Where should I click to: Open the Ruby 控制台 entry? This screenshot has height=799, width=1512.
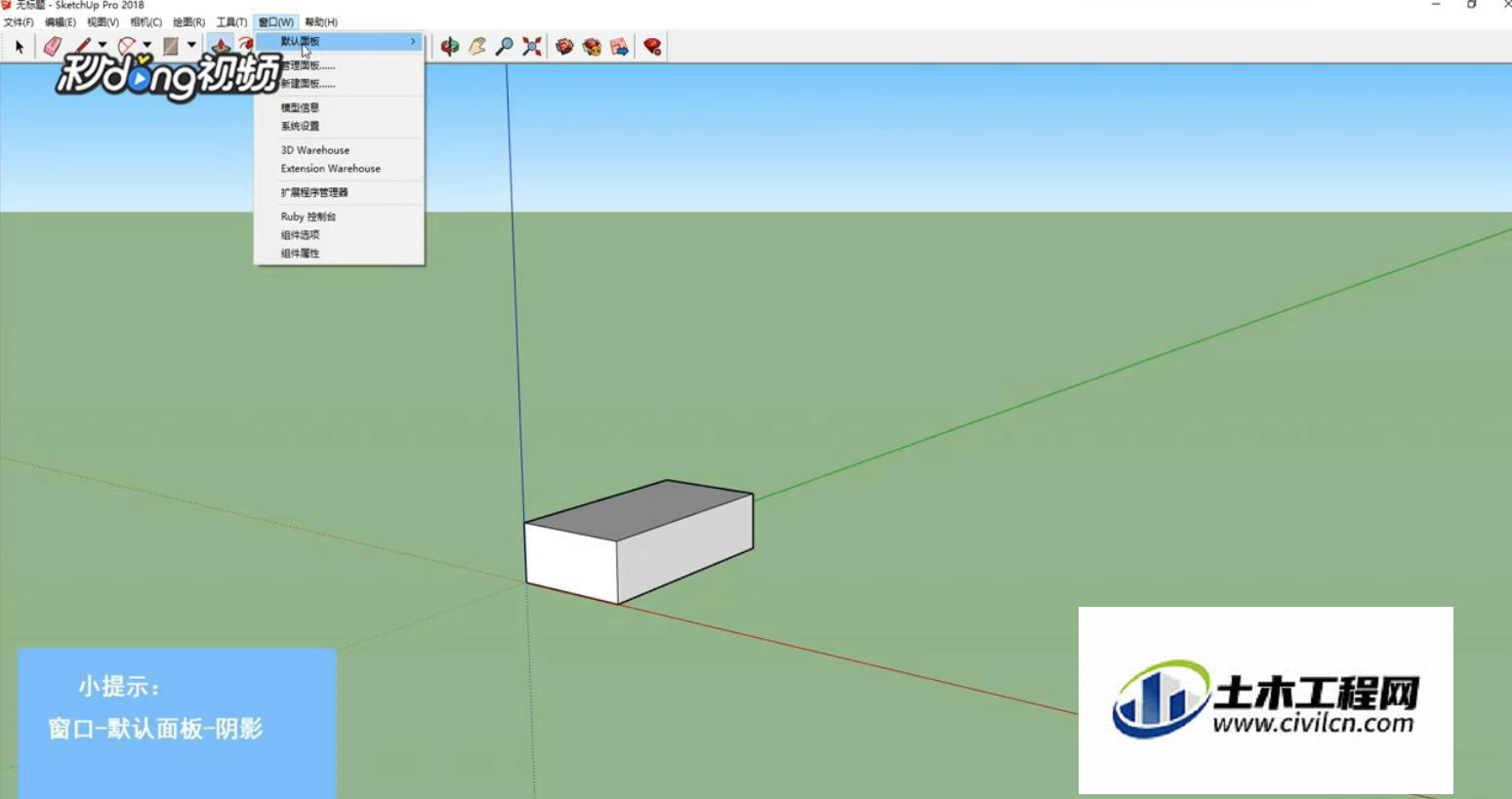click(340, 217)
